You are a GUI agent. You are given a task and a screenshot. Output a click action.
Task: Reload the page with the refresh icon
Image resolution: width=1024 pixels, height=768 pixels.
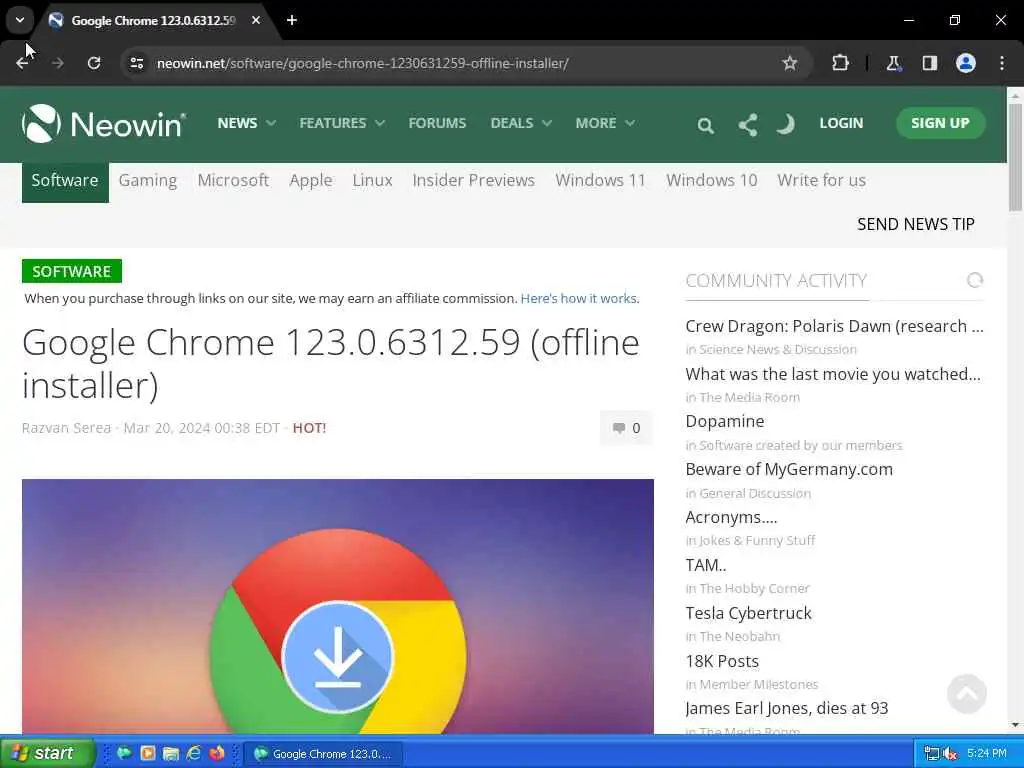(94, 63)
